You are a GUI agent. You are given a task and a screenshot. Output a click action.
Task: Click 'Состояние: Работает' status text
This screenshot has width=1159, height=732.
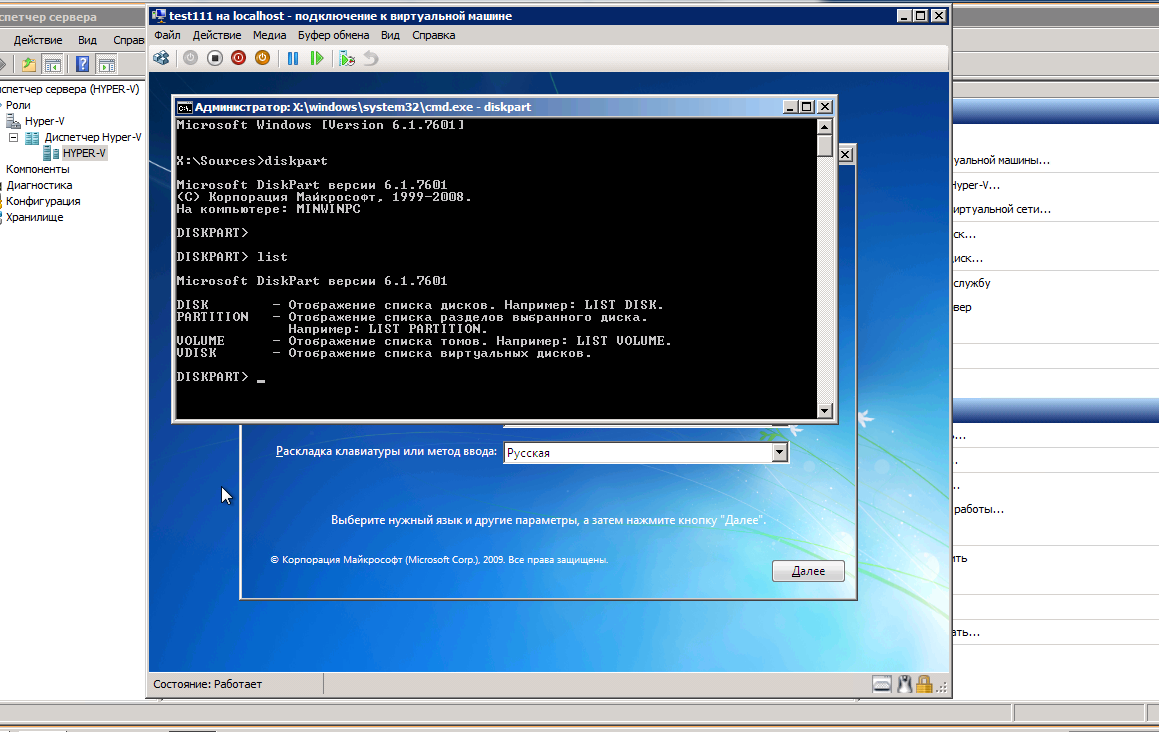click(x=208, y=684)
